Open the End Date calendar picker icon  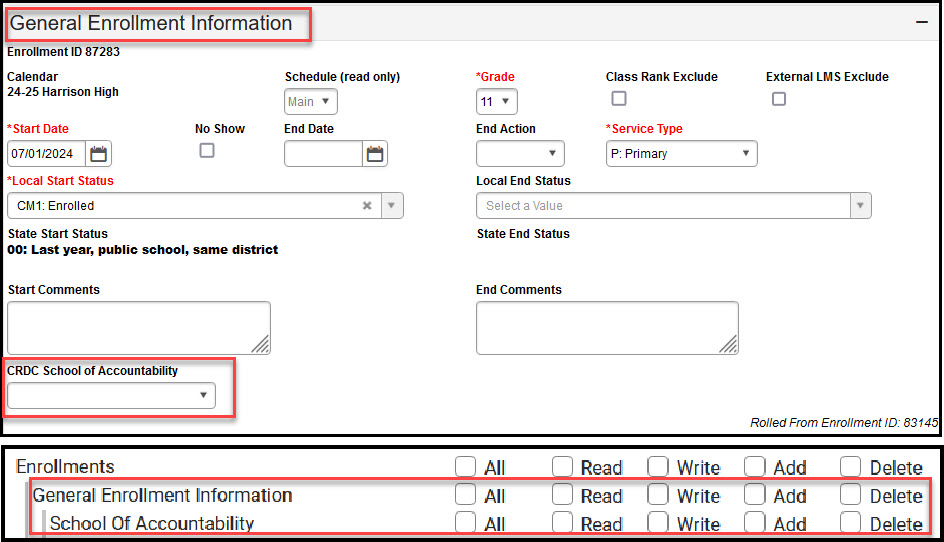pyautogui.click(x=375, y=154)
